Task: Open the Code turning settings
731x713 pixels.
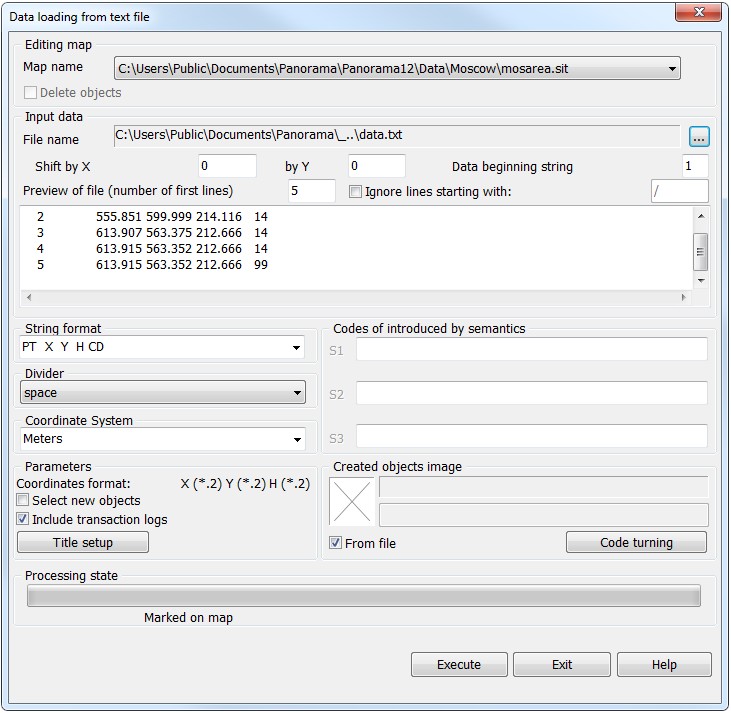Action: tap(636, 543)
